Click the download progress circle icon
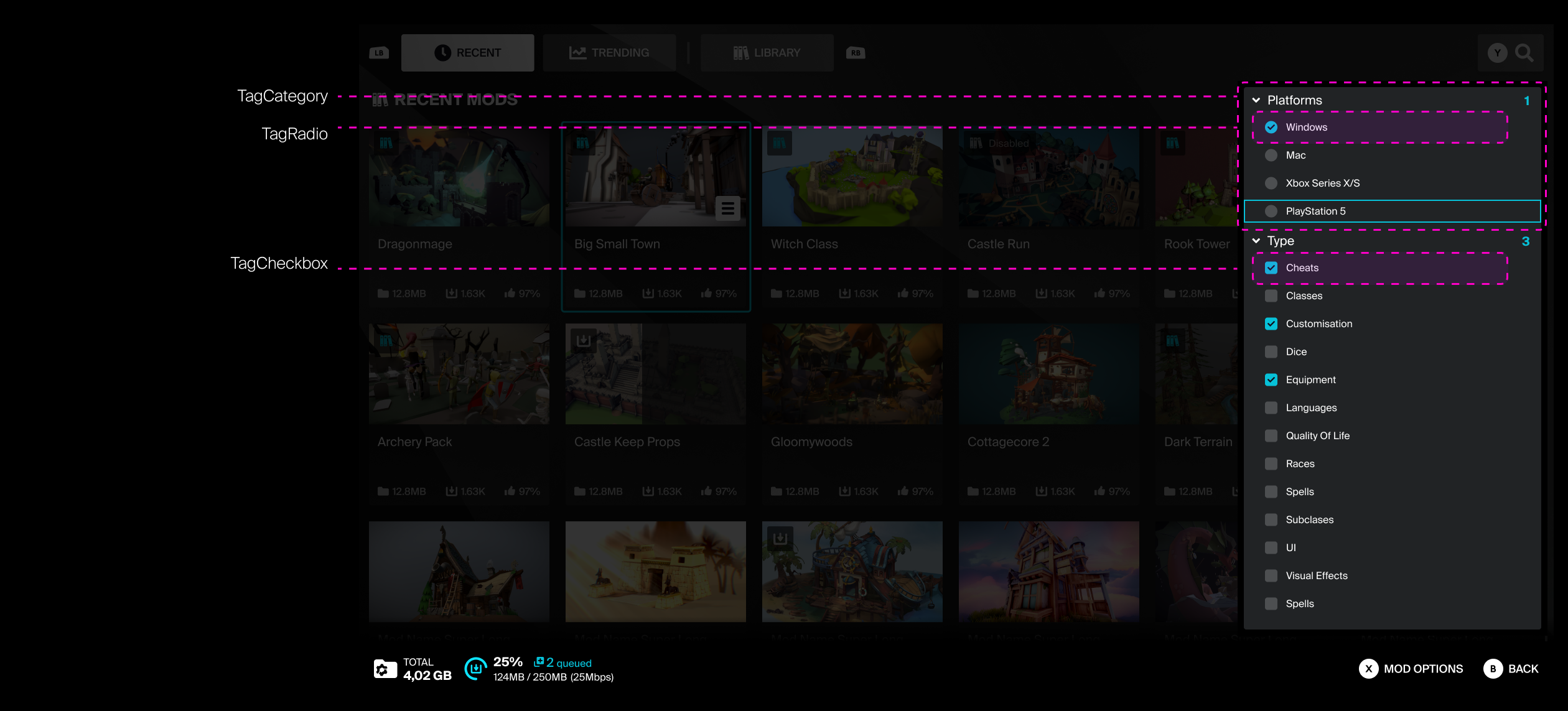 click(476, 669)
